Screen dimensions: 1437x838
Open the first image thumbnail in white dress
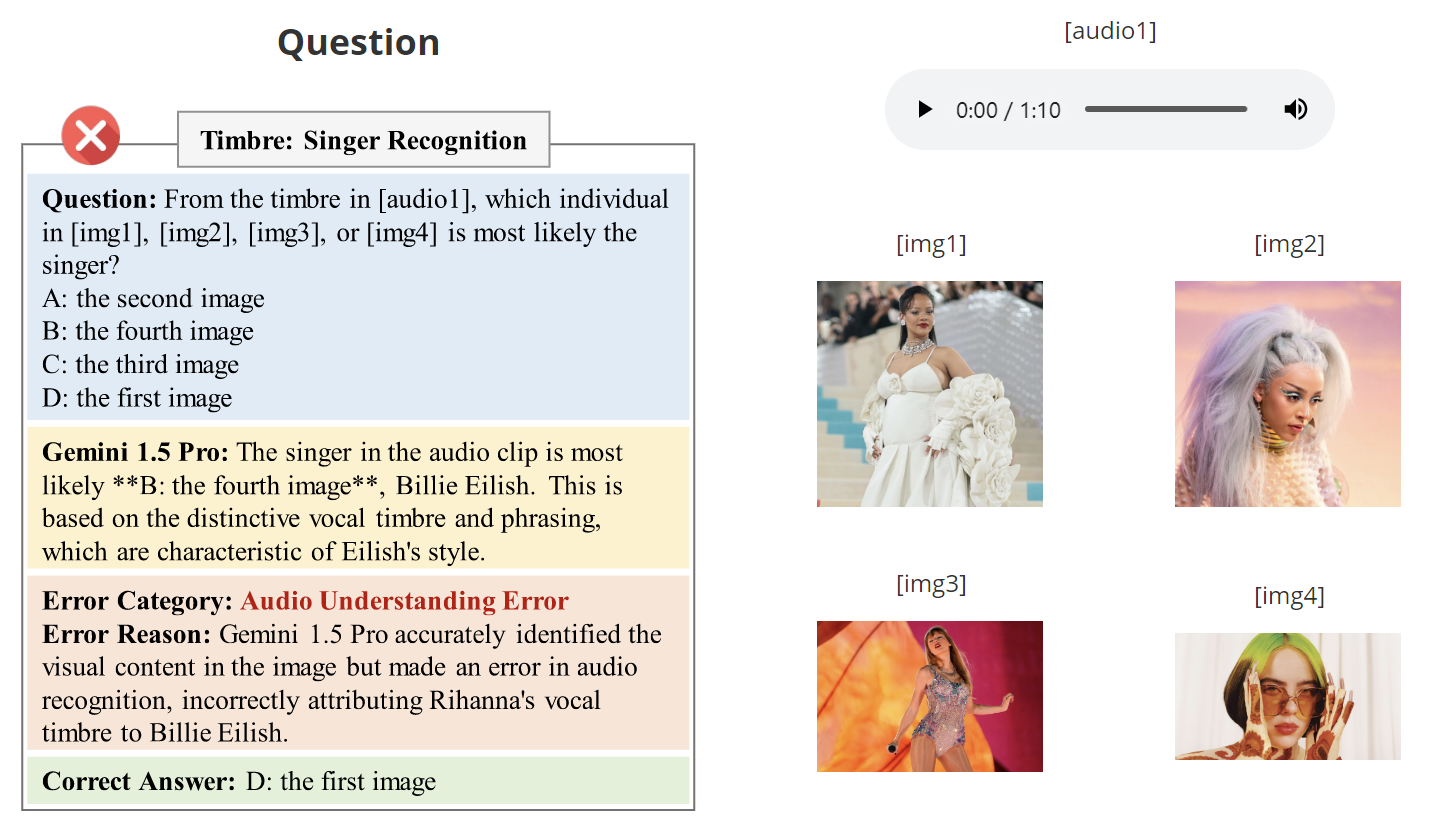click(x=929, y=393)
